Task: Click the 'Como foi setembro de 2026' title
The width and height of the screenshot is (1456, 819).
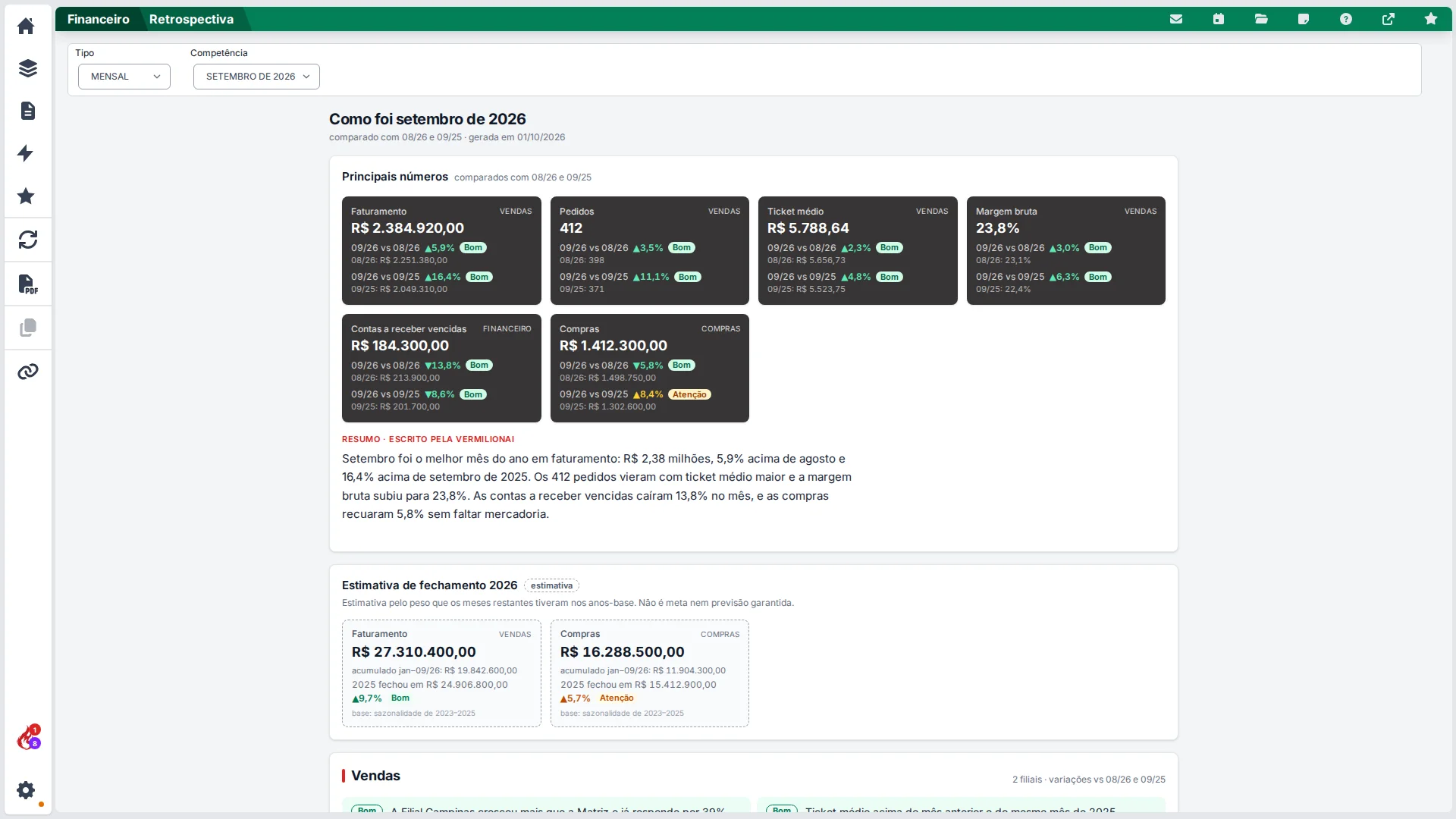Action: tap(428, 119)
